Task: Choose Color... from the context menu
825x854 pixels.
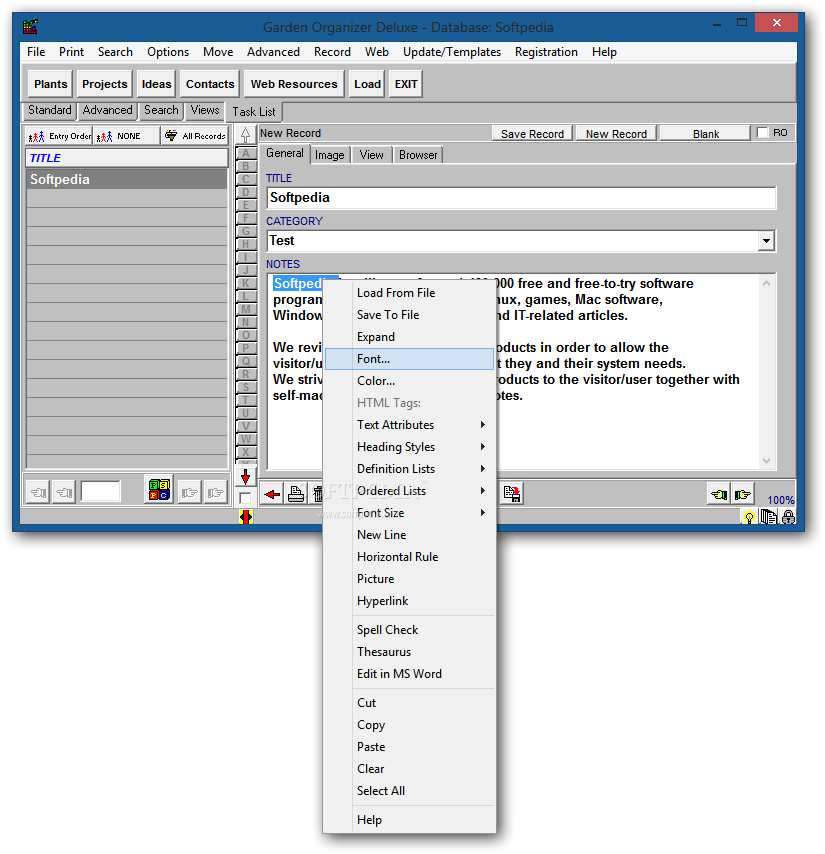Action: (409, 381)
